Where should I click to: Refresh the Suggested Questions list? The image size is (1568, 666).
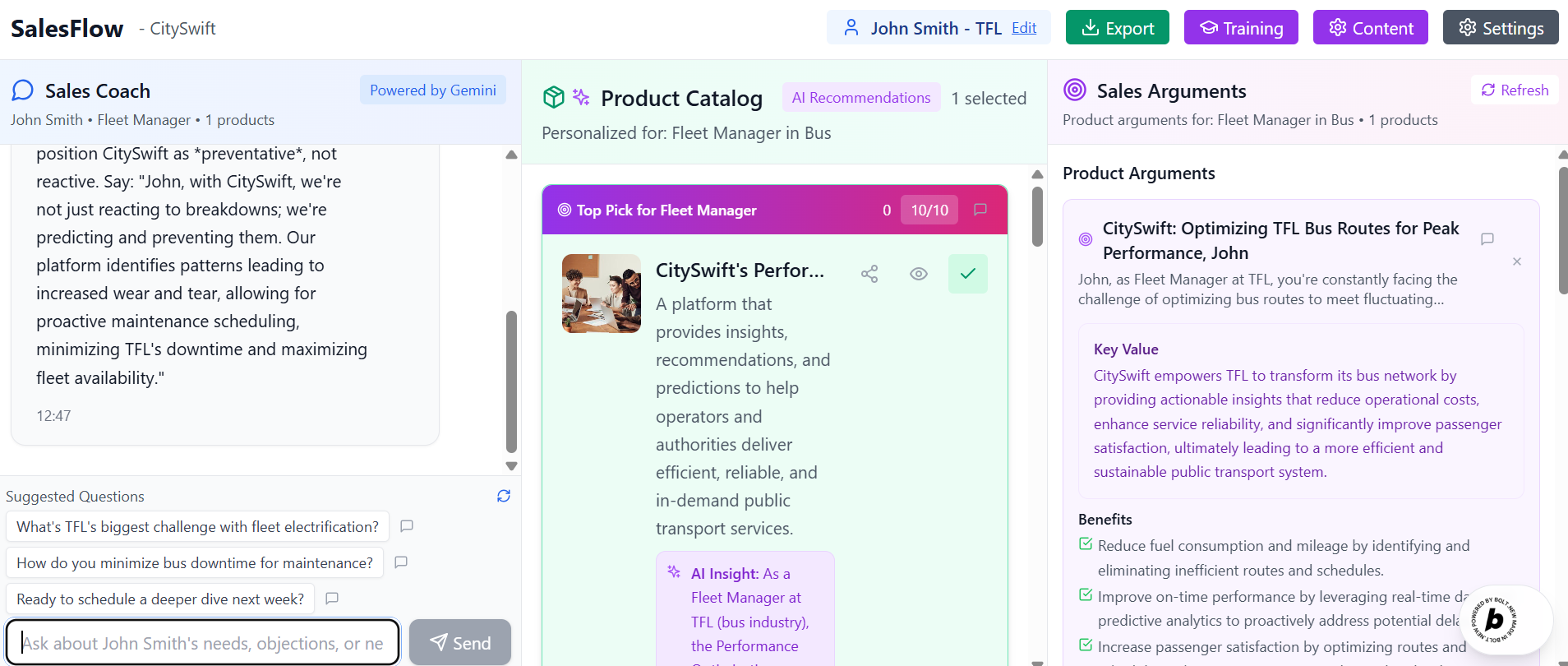click(503, 496)
